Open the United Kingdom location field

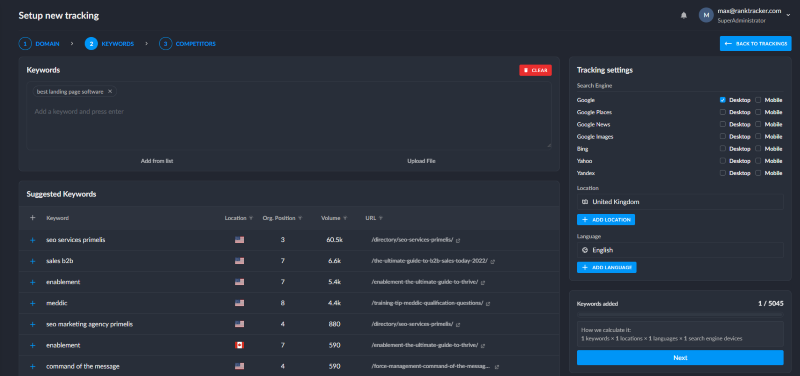[x=680, y=202]
